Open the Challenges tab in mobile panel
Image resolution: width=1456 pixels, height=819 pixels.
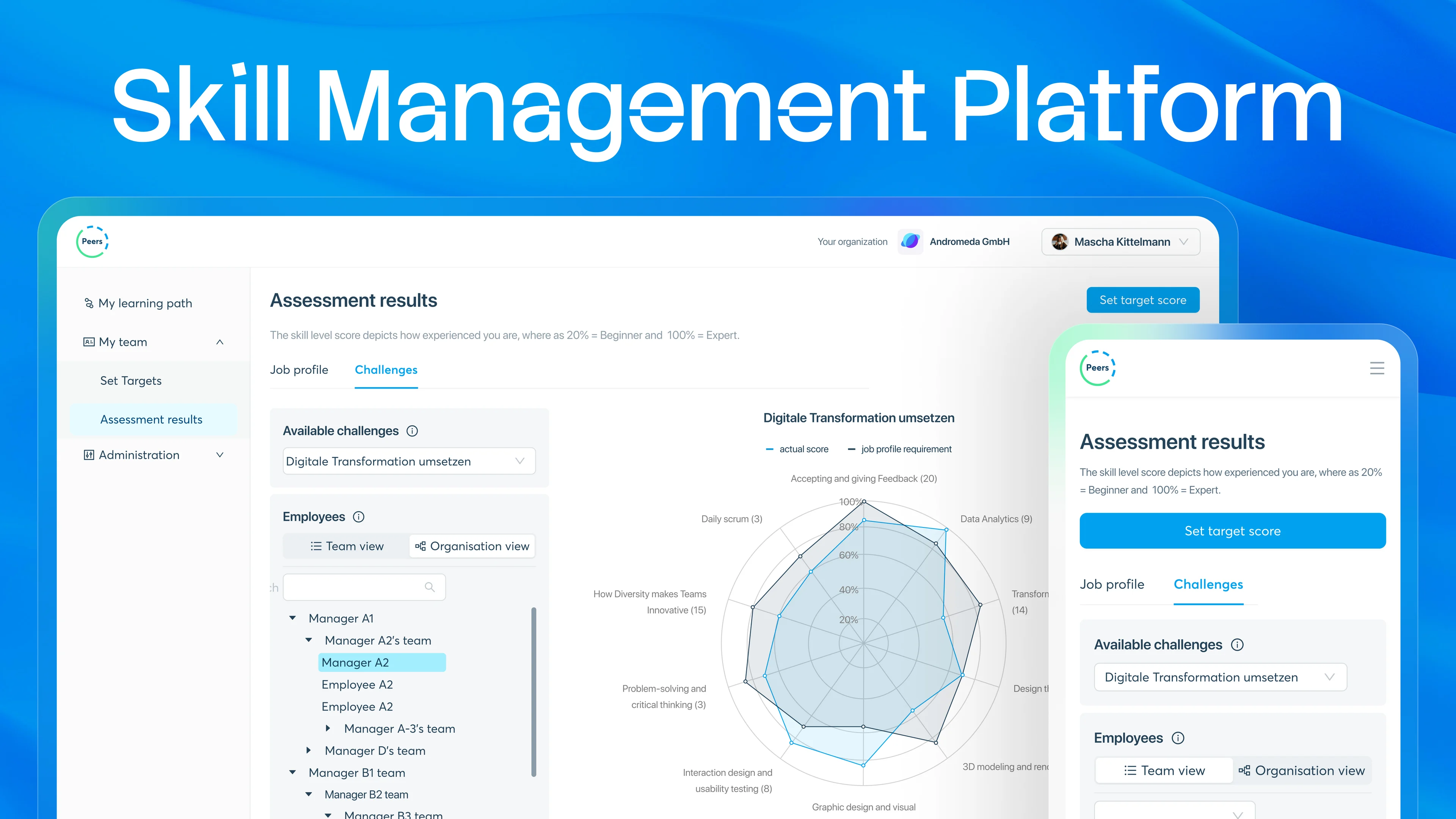1208,584
